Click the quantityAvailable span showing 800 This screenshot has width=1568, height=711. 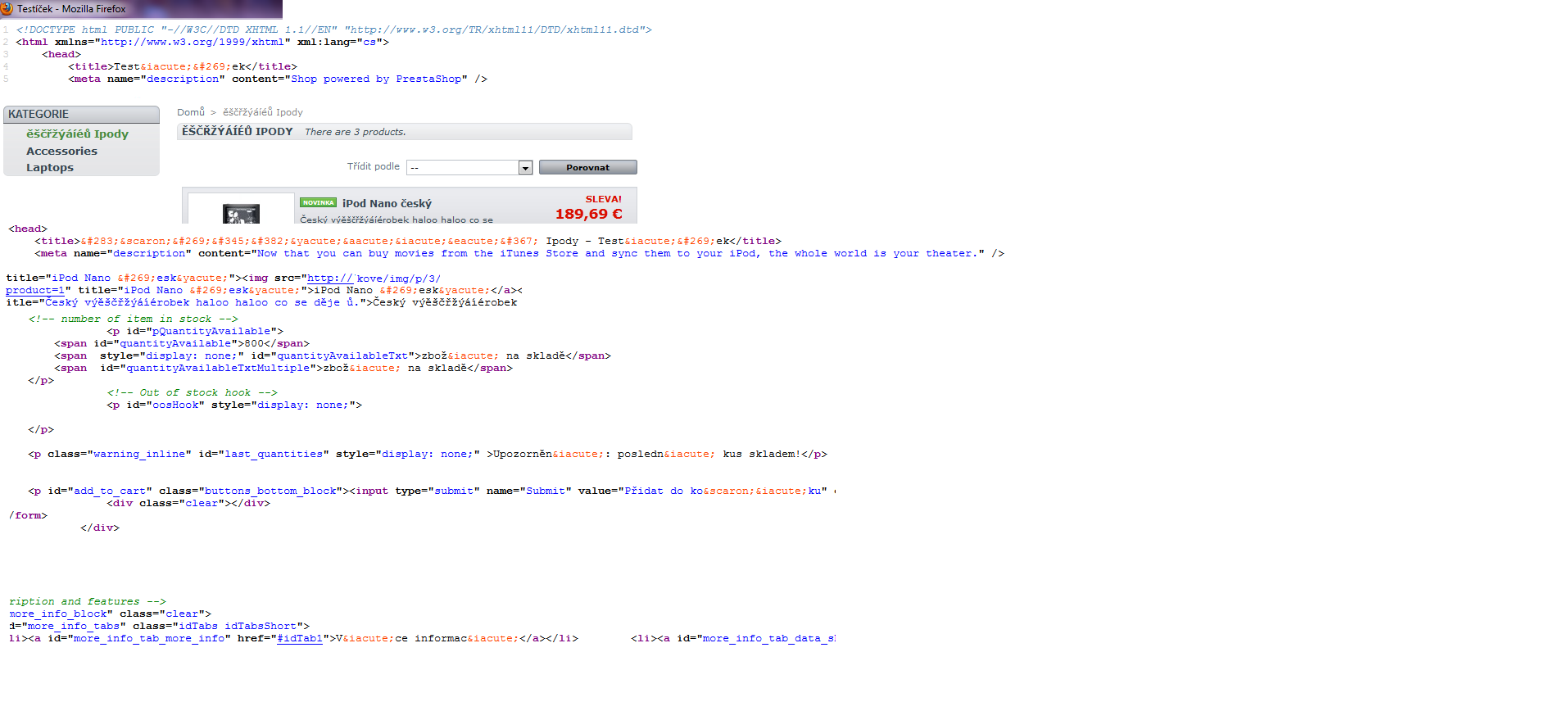click(182, 343)
